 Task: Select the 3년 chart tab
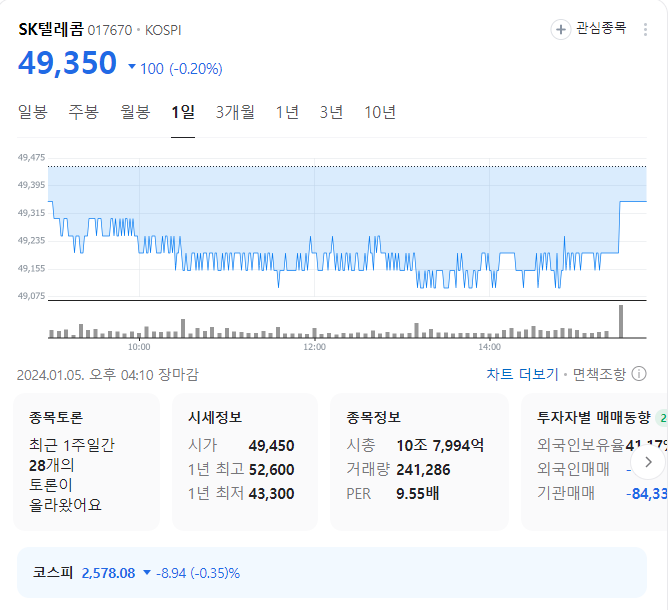point(331,112)
